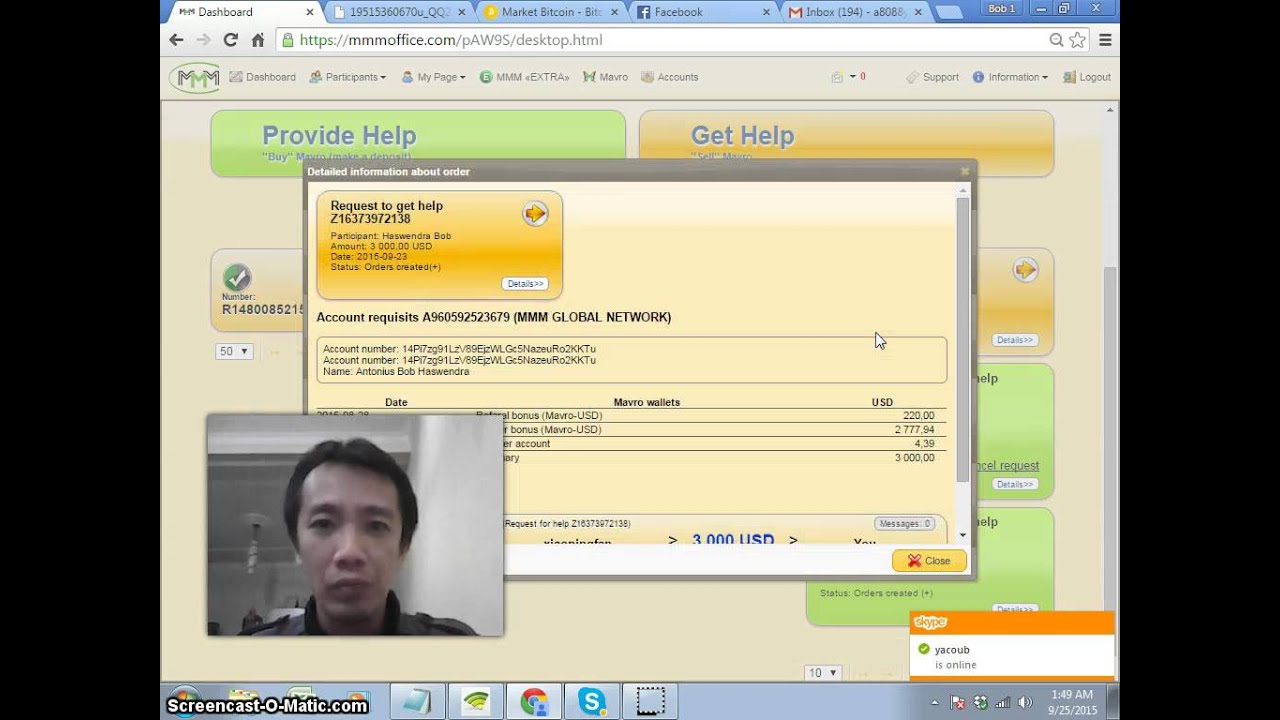1280x720 pixels.
Task: Click the Skype notification for yacoub
Action: 1011,648
